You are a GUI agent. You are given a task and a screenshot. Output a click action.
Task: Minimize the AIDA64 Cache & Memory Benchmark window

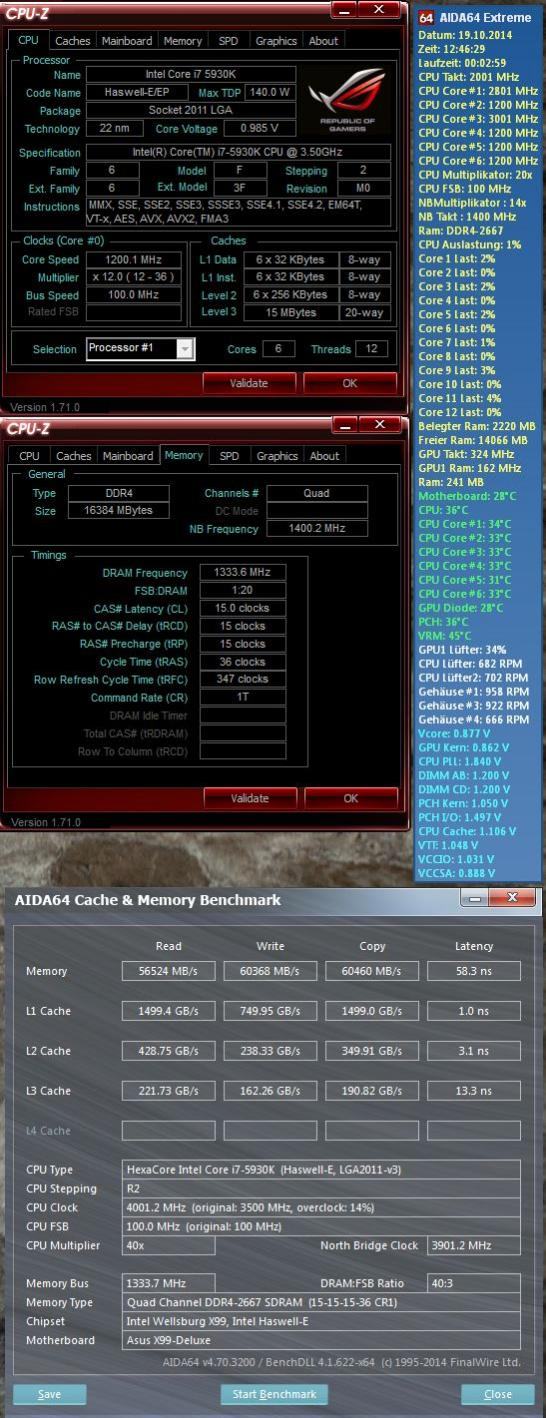click(x=475, y=897)
